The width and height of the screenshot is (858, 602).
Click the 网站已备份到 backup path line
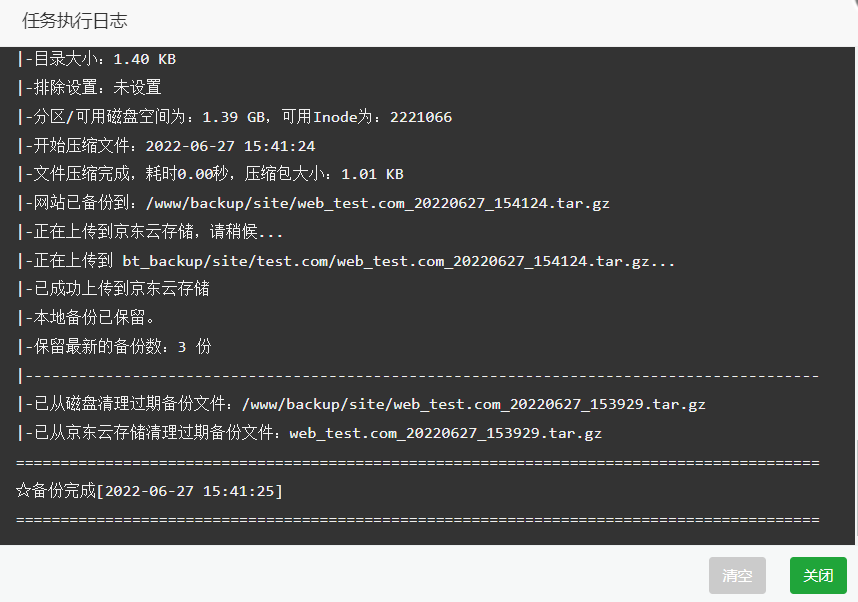tap(313, 203)
